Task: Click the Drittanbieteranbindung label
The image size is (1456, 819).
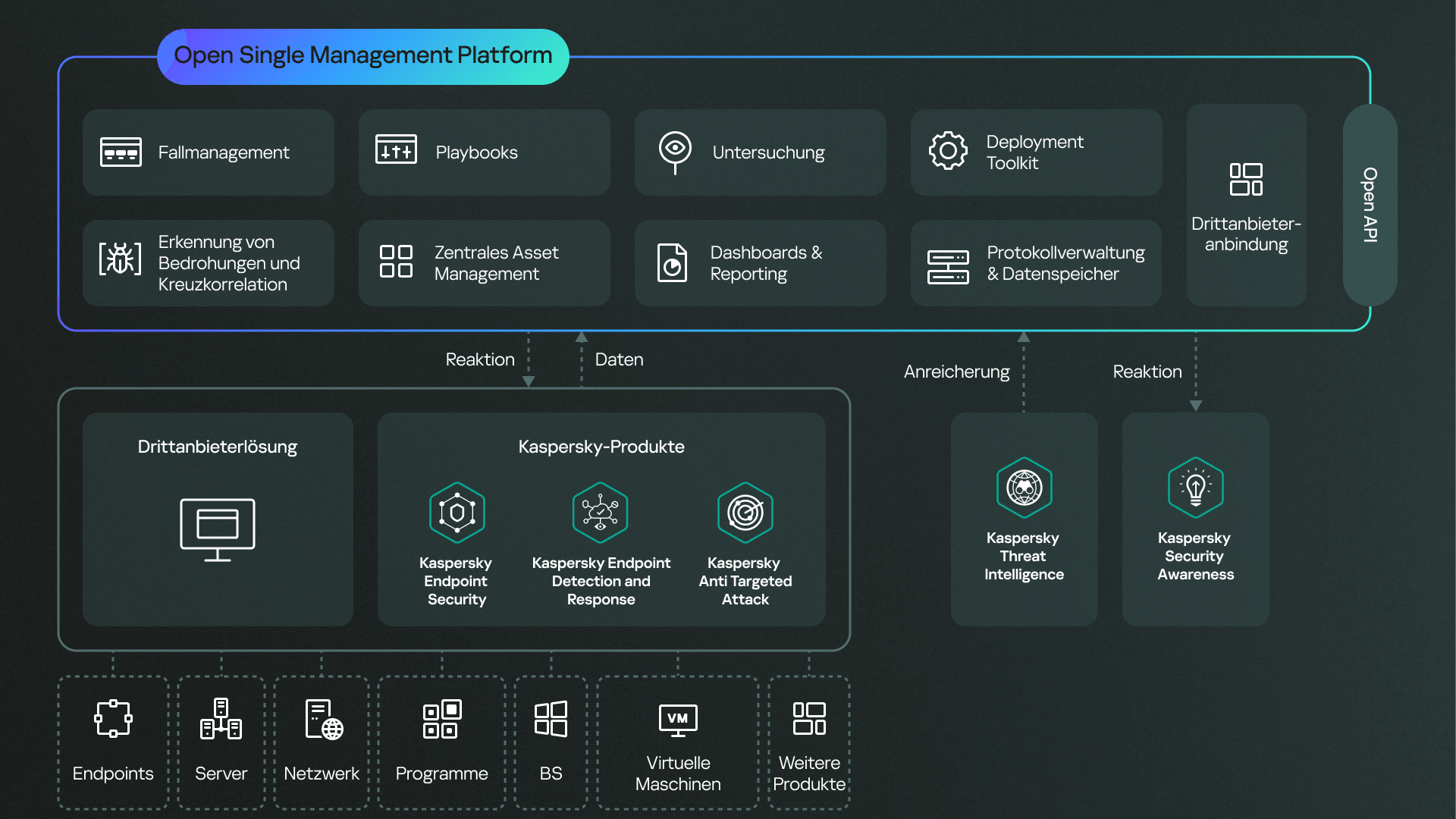Action: pyautogui.click(x=1246, y=234)
